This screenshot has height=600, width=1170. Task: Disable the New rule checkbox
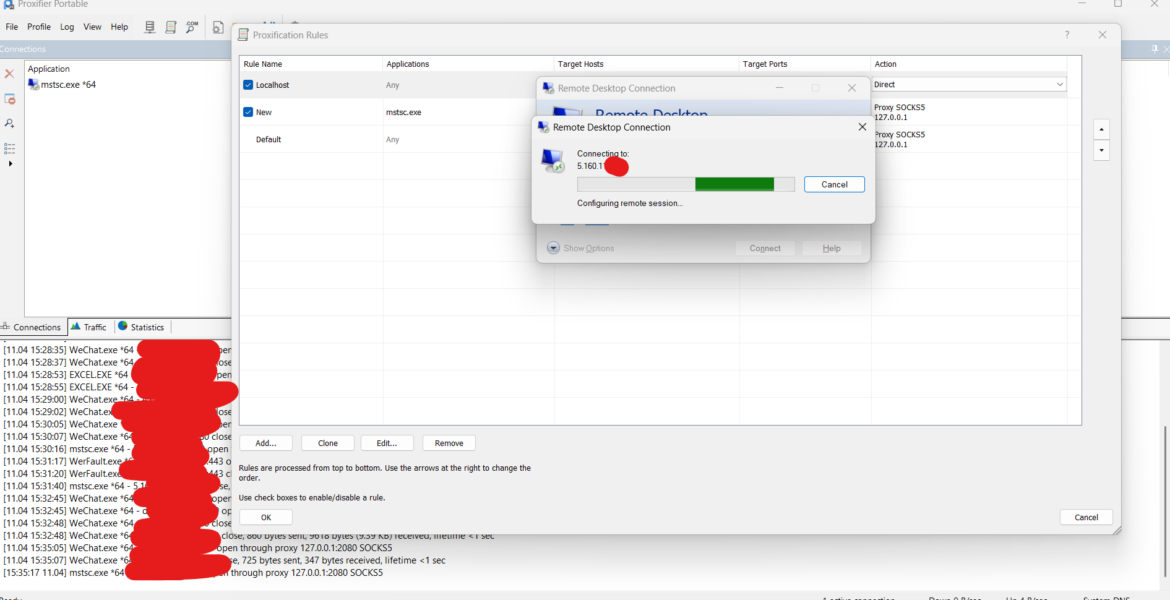(248, 112)
